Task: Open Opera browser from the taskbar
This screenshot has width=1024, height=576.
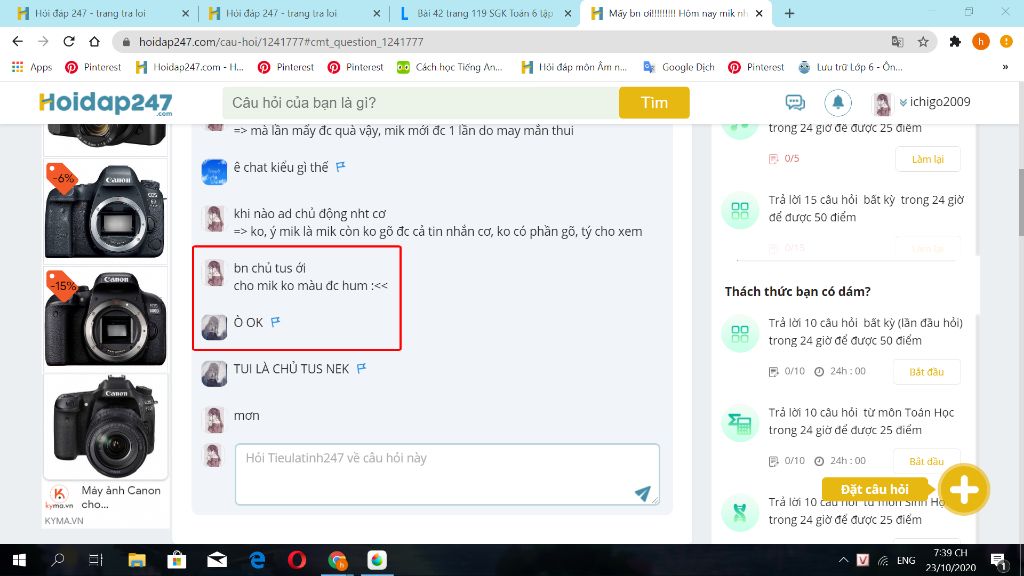Action: click(296, 560)
